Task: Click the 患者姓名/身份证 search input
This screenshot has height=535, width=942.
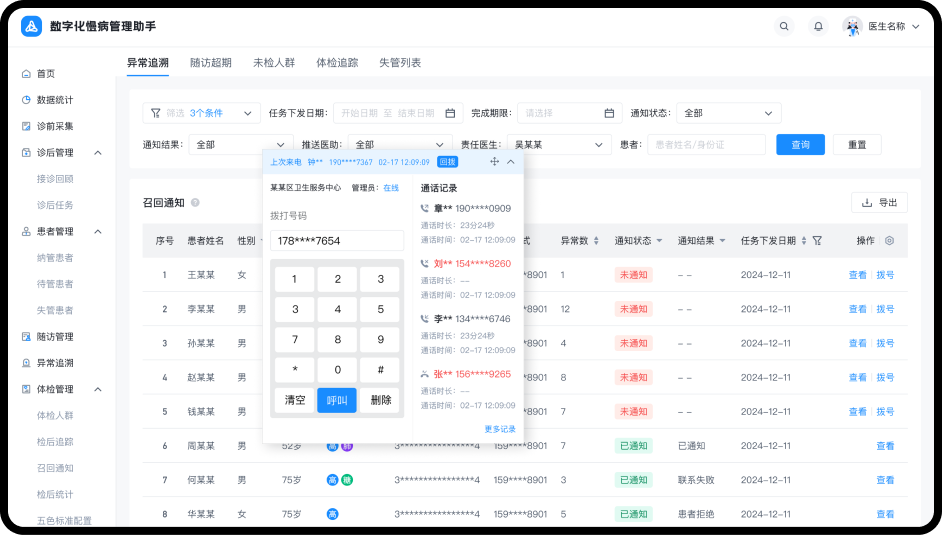Action: [x=705, y=145]
